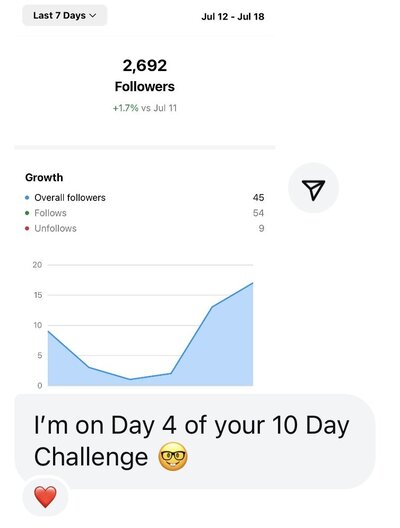Tap the Day 4 challenge message bubble
The width and height of the screenshot is (400, 528).
point(195,441)
